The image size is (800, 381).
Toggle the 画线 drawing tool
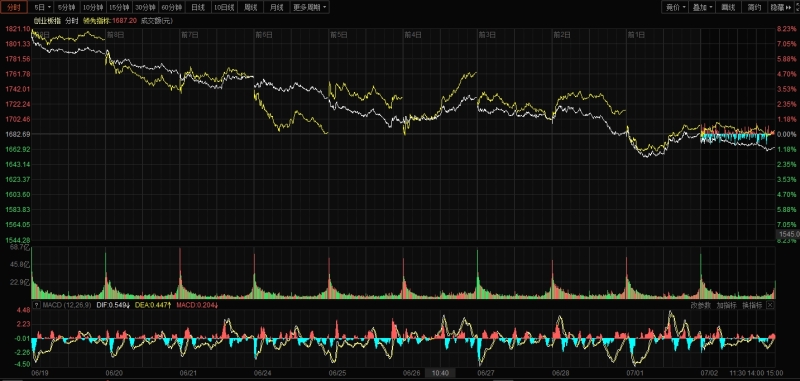point(729,7)
